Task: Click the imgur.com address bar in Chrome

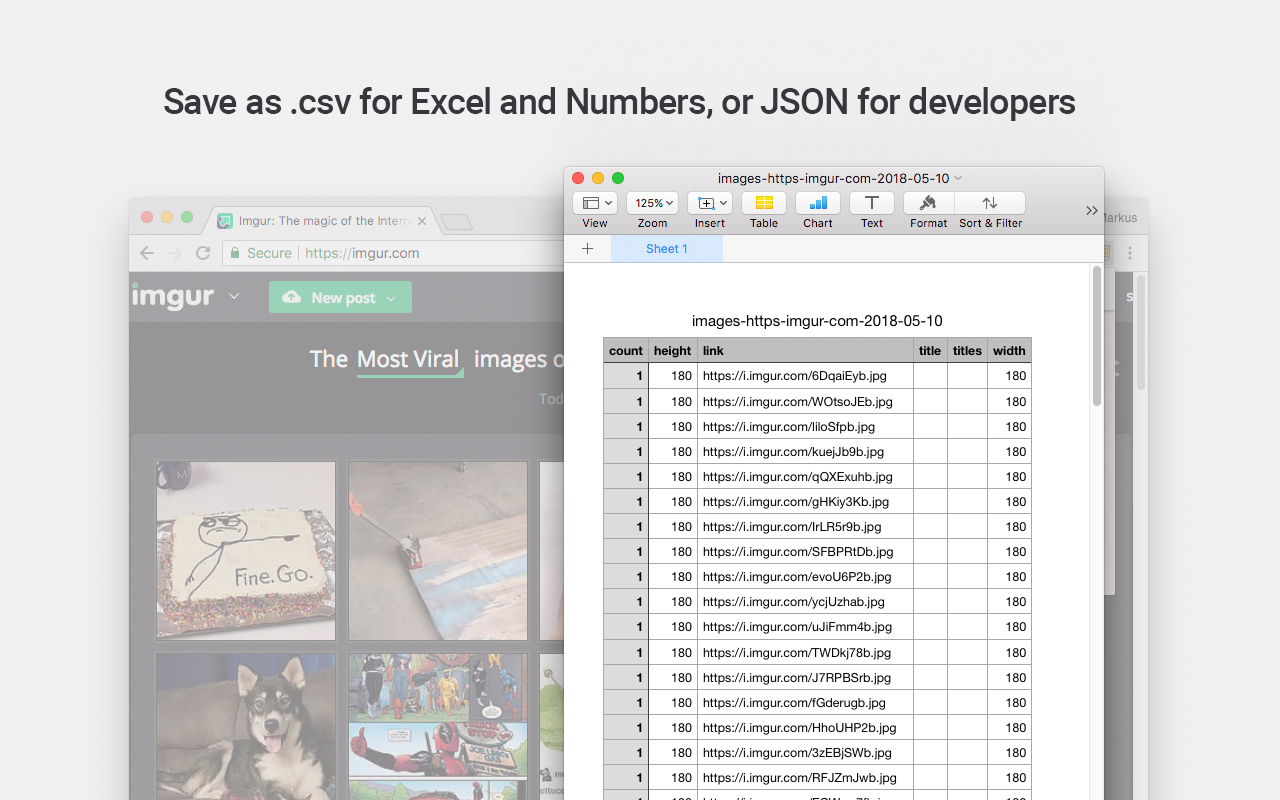Action: [395, 253]
